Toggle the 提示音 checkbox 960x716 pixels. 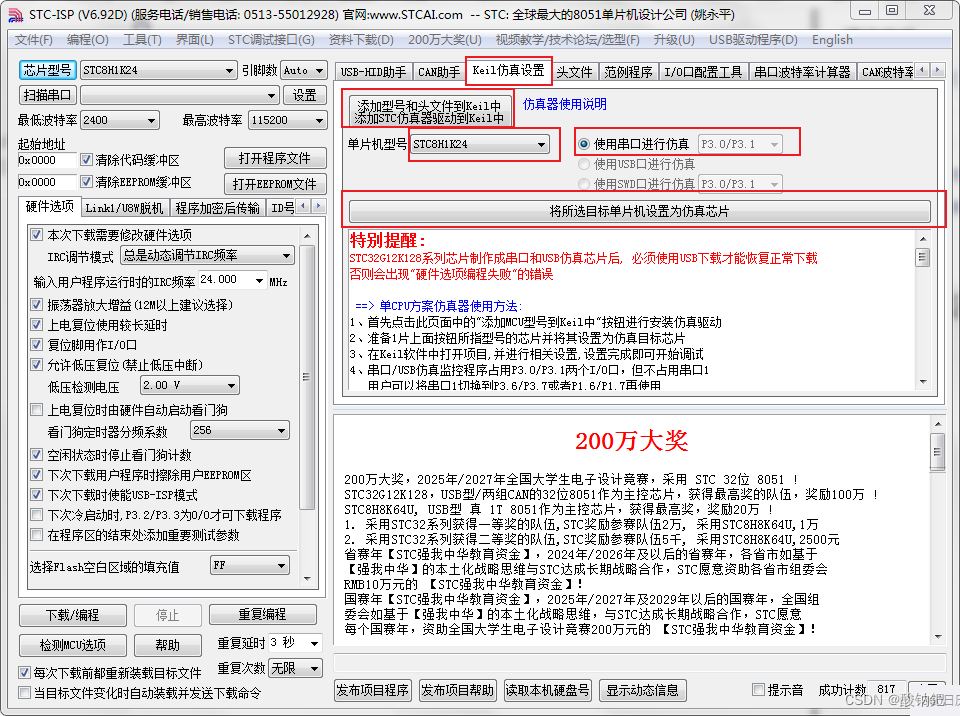click(759, 690)
